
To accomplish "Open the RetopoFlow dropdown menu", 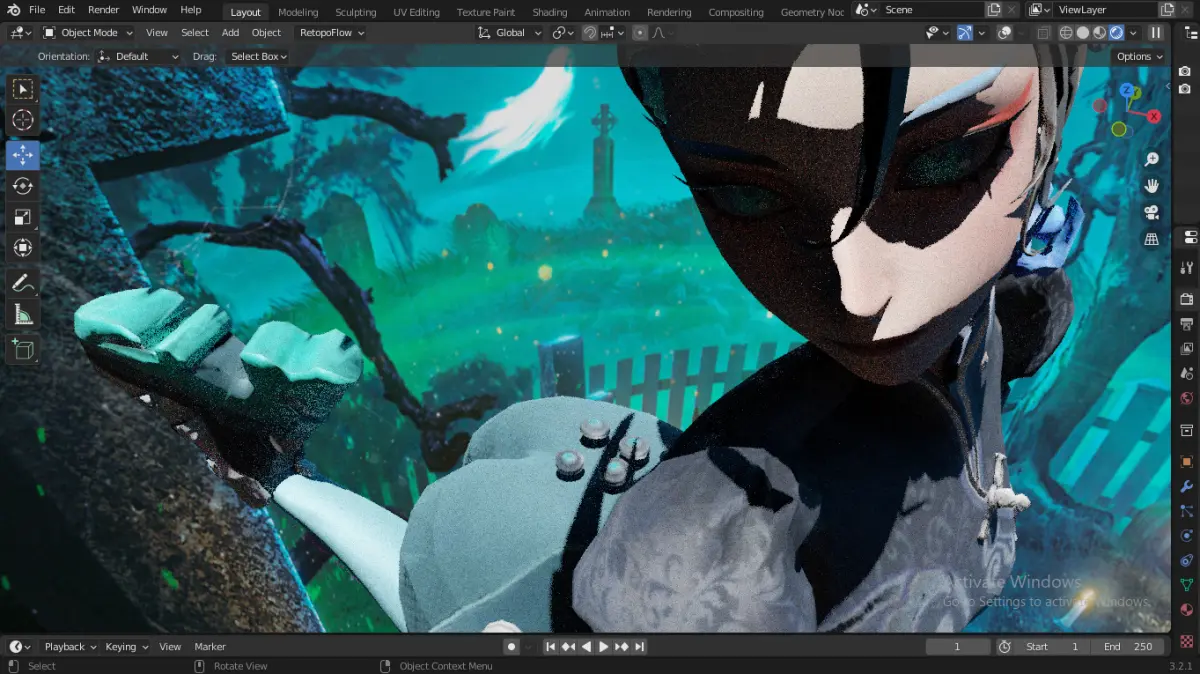I will [x=332, y=32].
